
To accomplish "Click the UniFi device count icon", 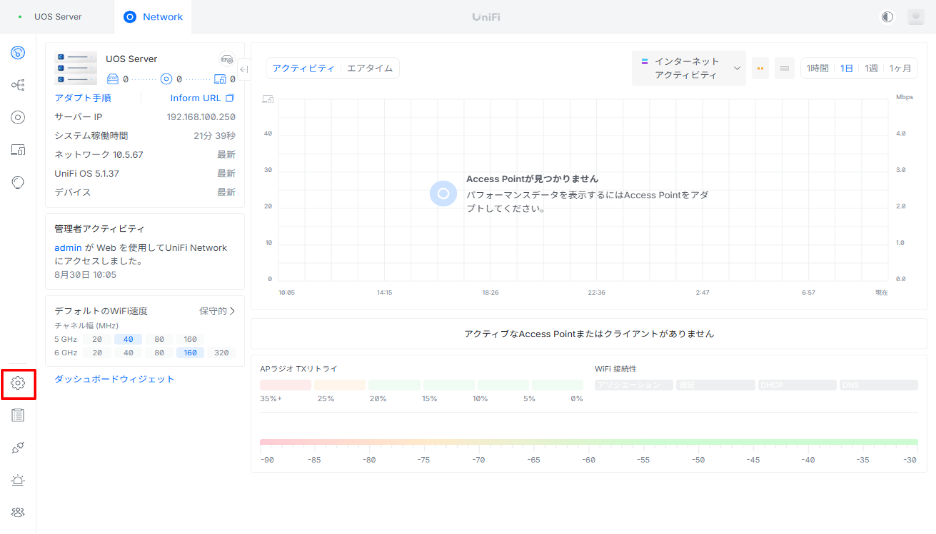I will click(x=167, y=79).
